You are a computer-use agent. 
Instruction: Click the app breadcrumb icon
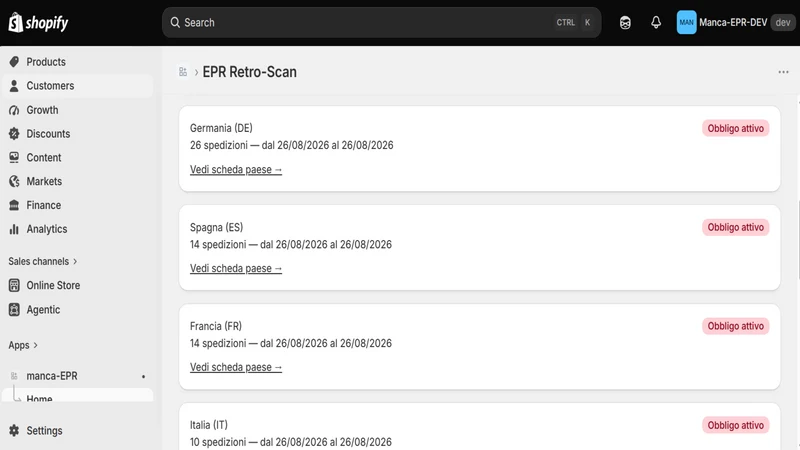click(x=183, y=72)
